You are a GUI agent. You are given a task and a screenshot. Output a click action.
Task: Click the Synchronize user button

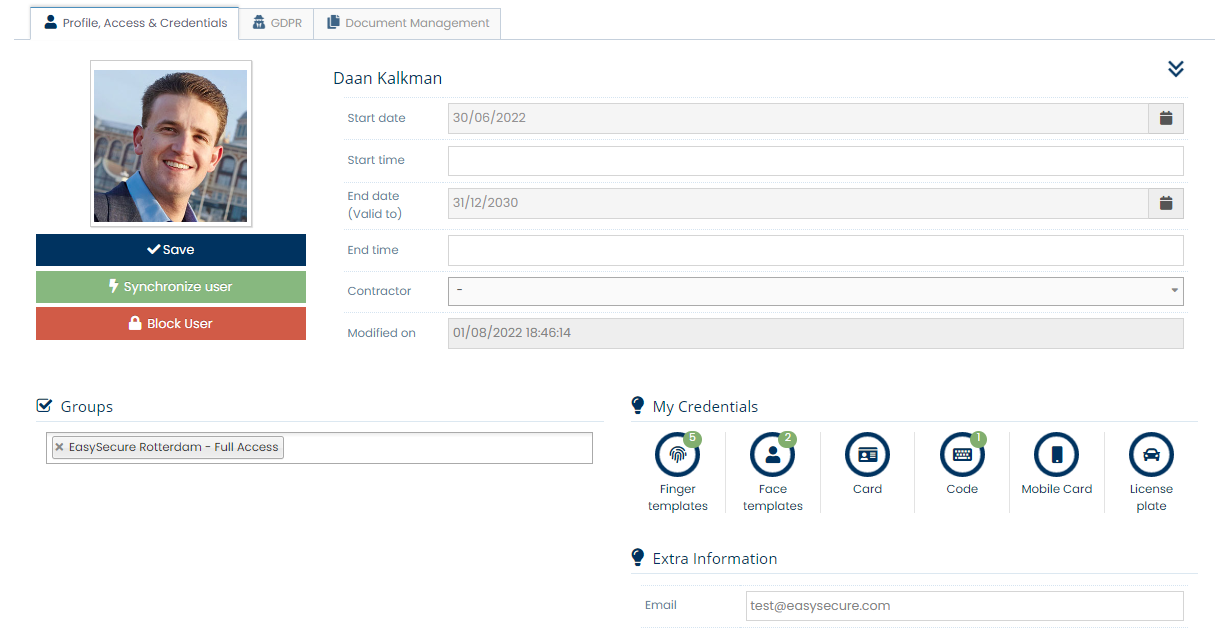click(171, 287)
